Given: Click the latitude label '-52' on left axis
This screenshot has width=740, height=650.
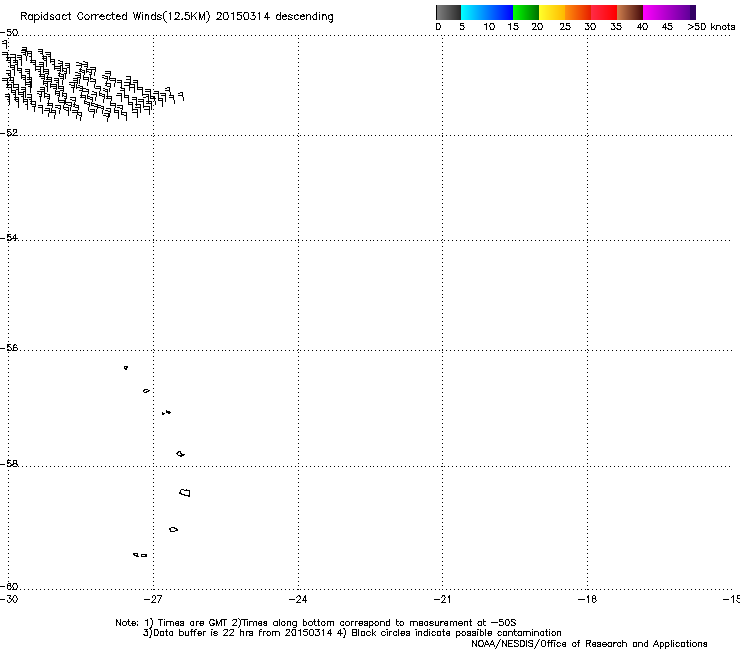Looking at the screenshot, I should [x=9, y=133].
